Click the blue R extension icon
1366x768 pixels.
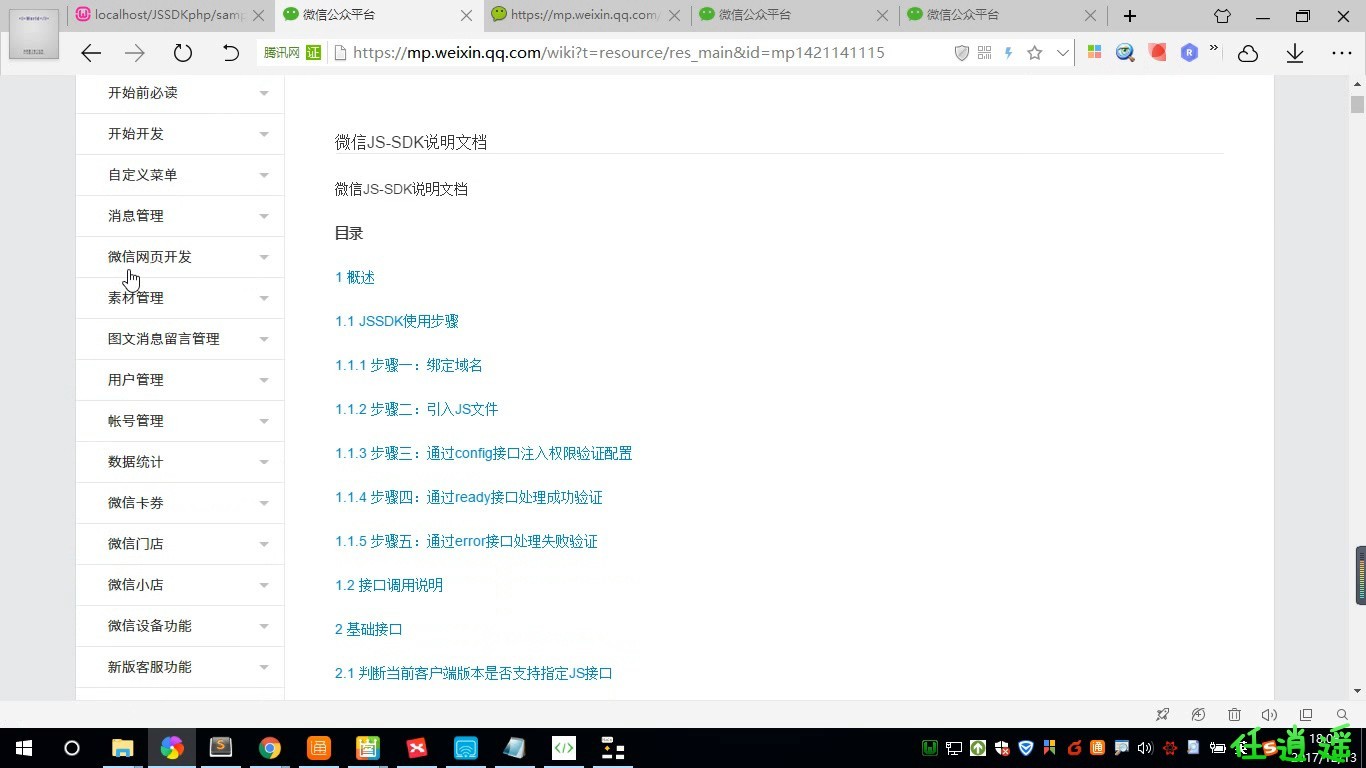[x=1189, y=53]
